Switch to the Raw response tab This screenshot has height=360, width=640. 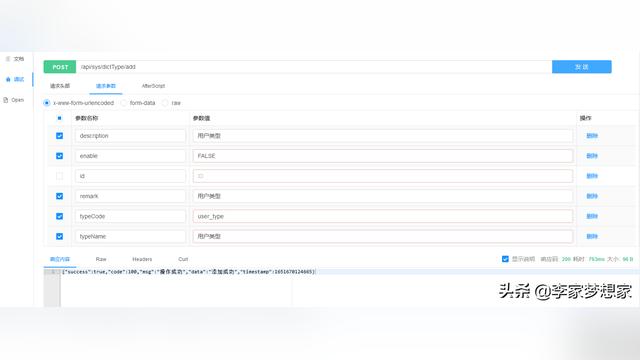101,259
